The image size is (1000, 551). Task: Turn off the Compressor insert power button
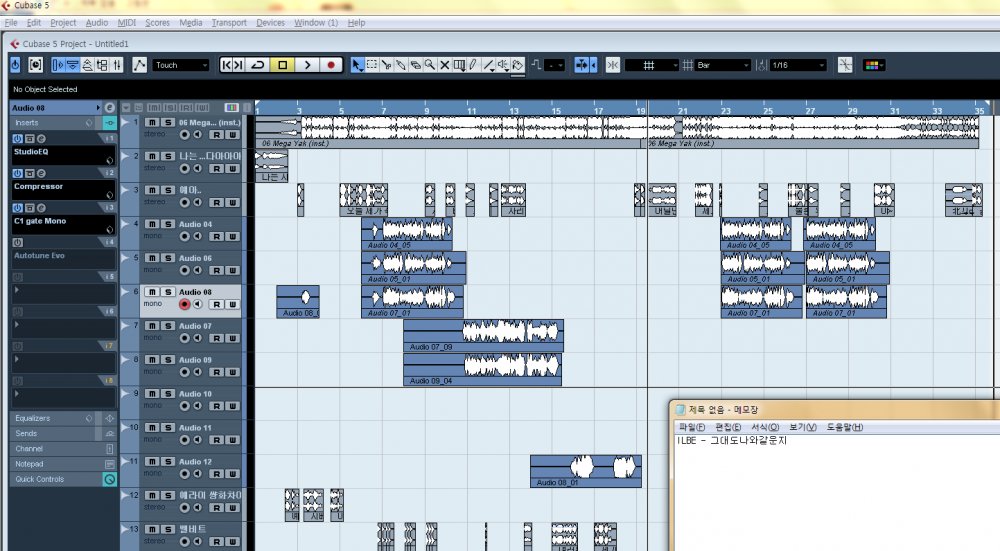pos(17,173)
